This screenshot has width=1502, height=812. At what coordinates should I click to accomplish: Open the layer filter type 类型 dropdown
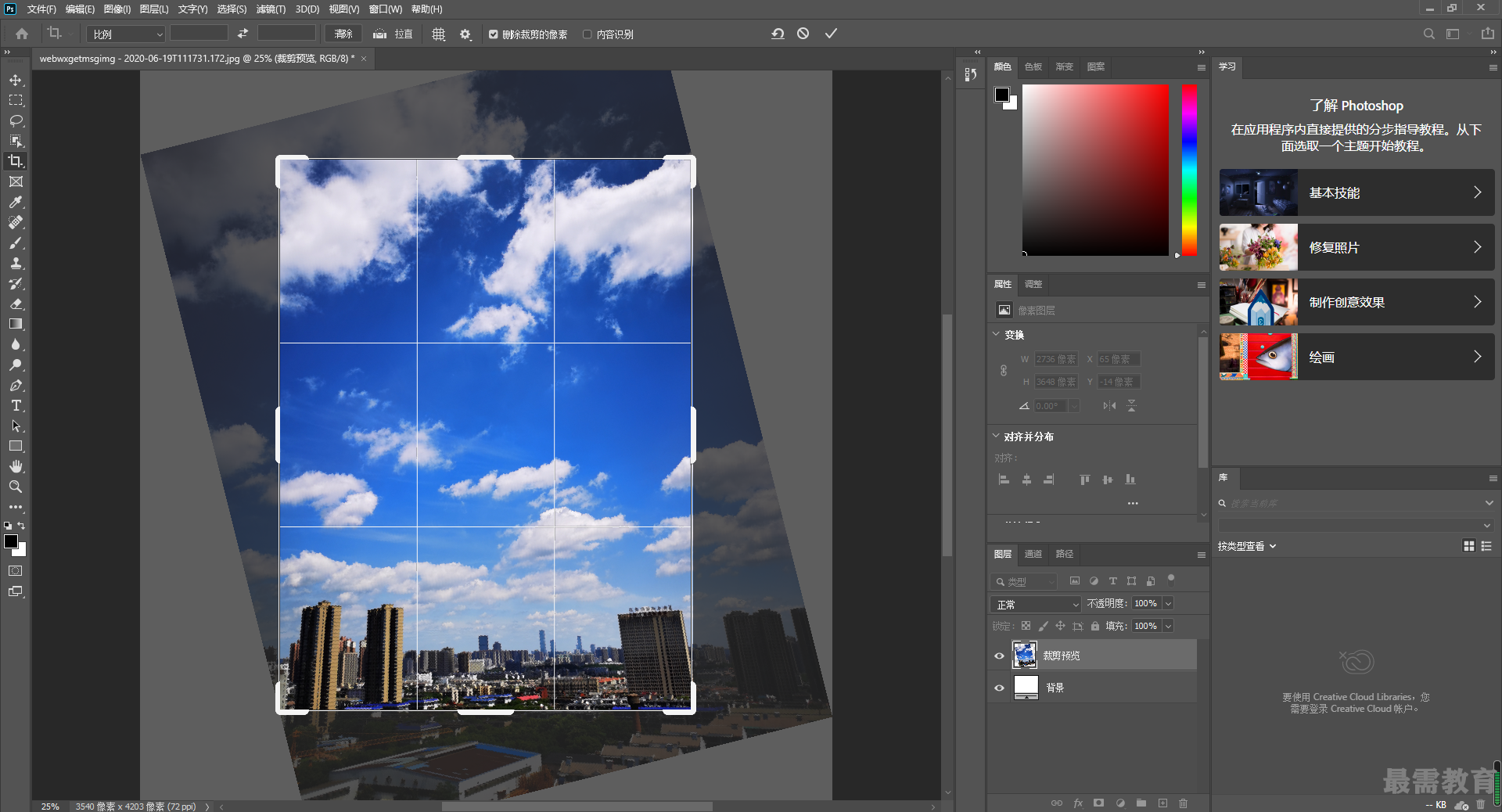[1023, 581]
